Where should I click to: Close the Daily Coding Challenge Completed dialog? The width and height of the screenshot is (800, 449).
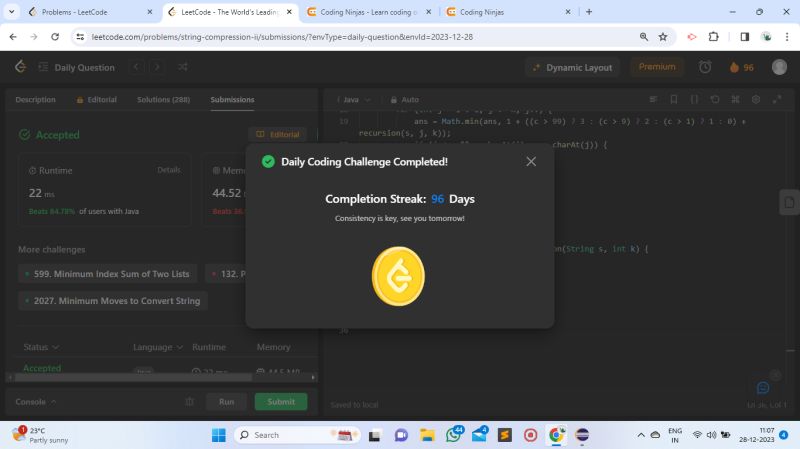click(531, 162)
